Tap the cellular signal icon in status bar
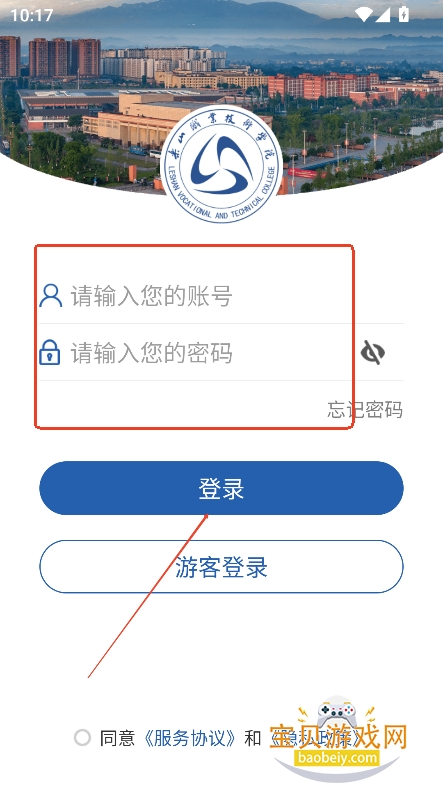The width and height of the screenshot is (443, 788). pos(383,15)
